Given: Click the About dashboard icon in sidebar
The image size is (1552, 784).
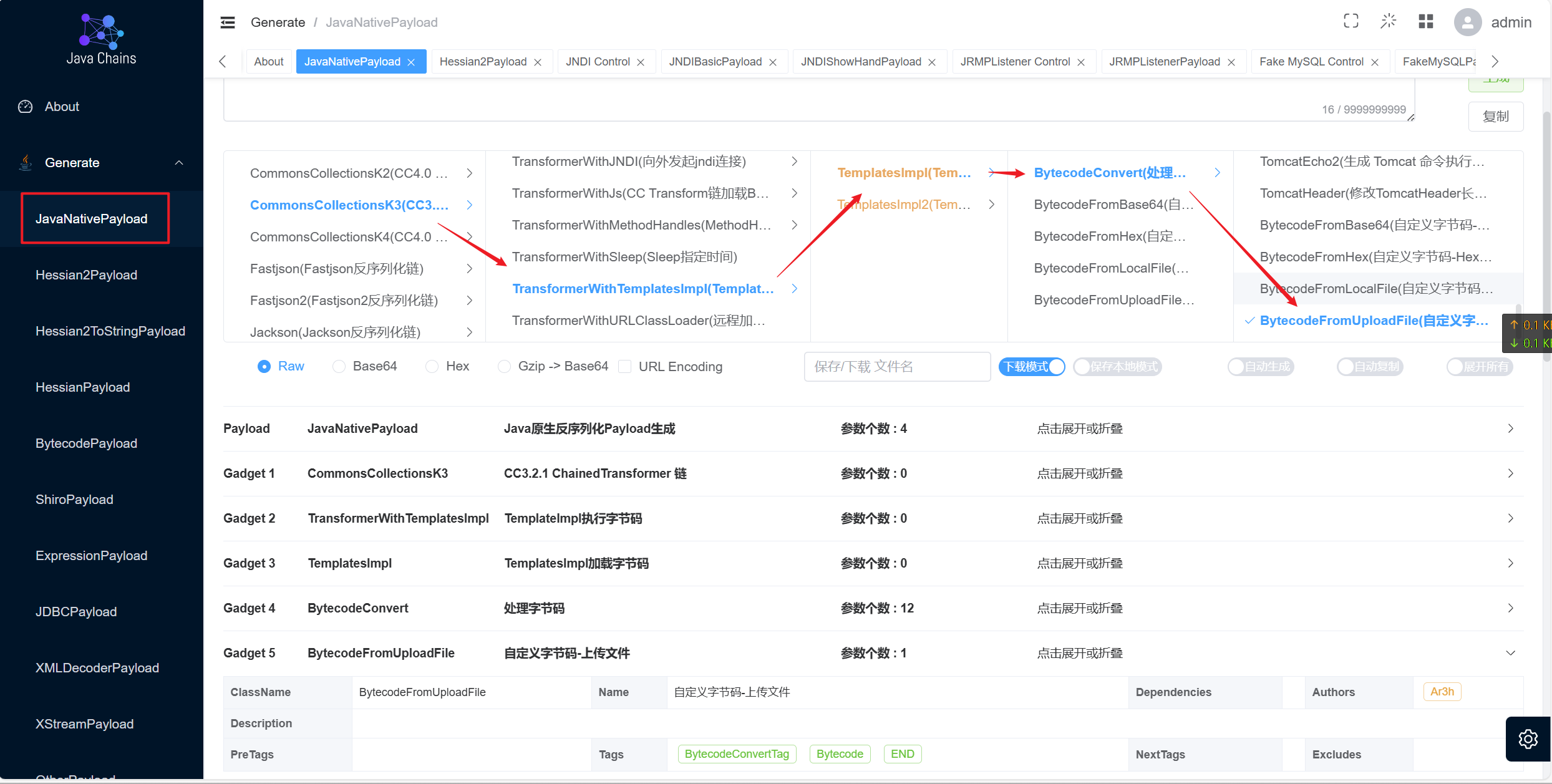Looking at the screenshot, I should [x=26, y=107].
